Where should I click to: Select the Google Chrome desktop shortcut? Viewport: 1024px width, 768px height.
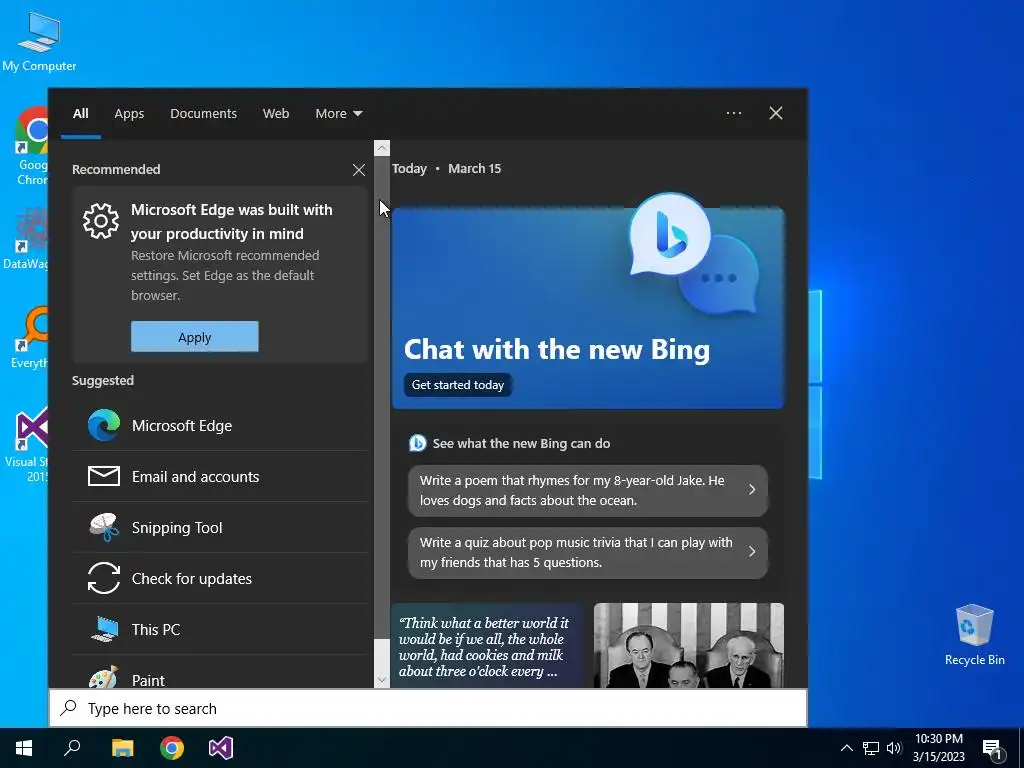pyautogui.click(x=32, y=146)
